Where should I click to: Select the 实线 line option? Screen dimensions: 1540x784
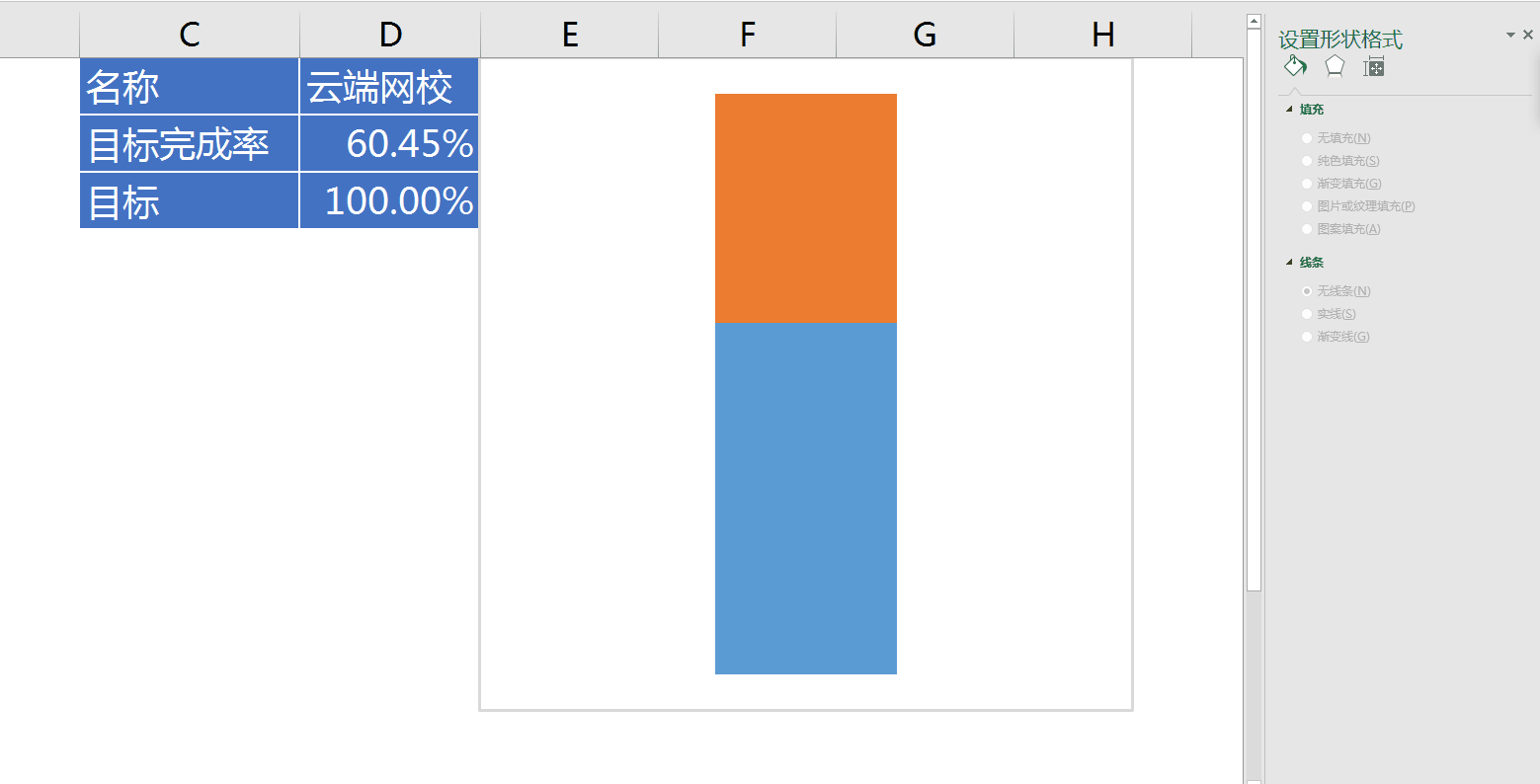click(1307, 314)
